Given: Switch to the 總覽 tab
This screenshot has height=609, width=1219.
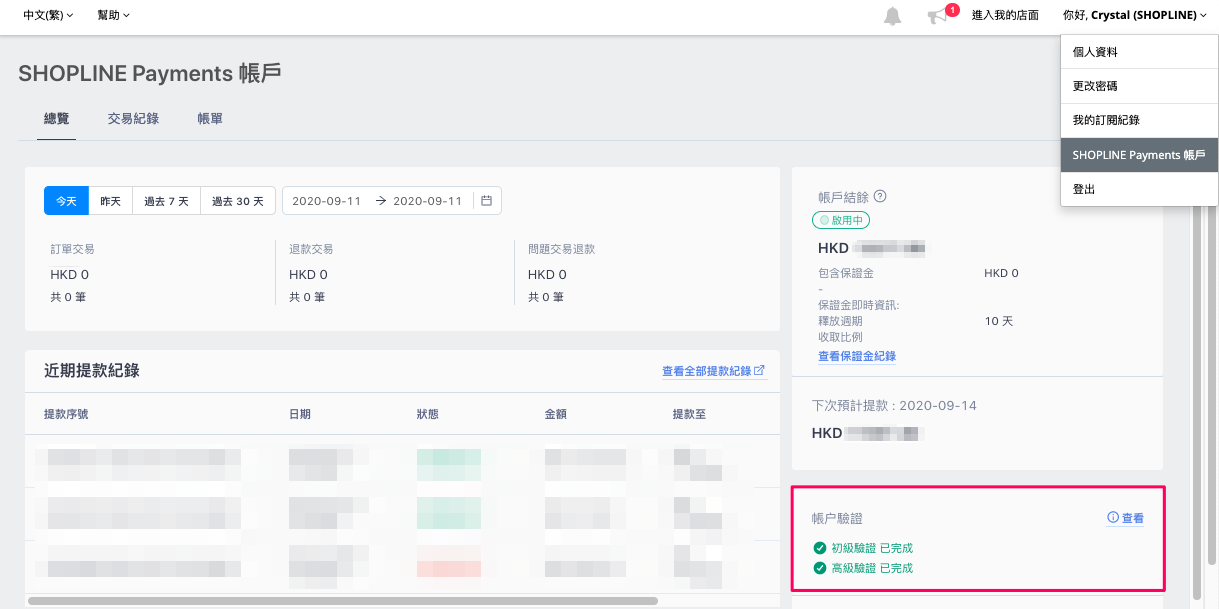Looking at the screenshot, I should click(57, 119).
